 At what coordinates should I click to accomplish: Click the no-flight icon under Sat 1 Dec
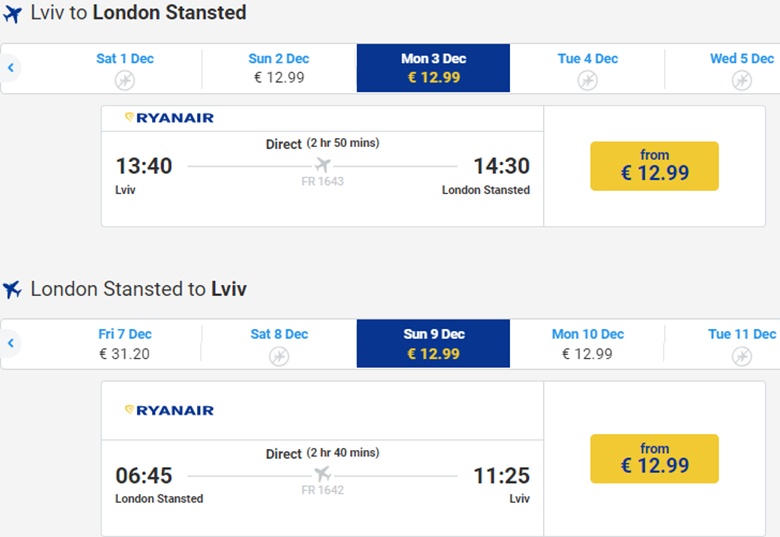click(124, 80)
